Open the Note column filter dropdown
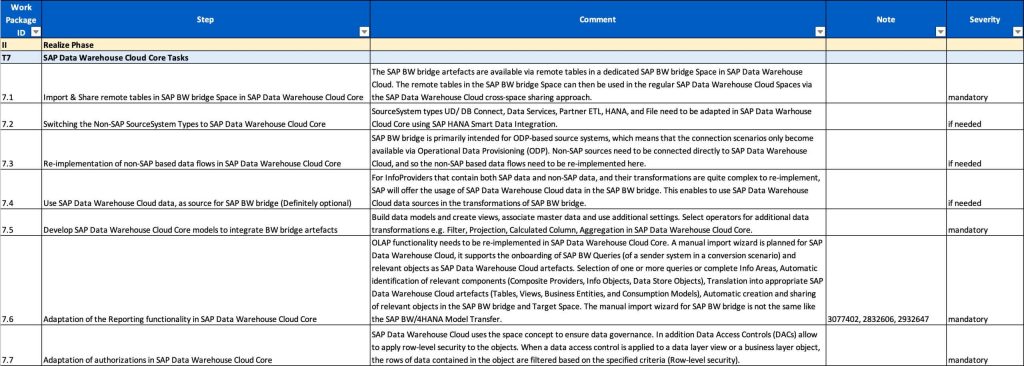Viewport: 1024px width, 366px height. coord(940,31)
